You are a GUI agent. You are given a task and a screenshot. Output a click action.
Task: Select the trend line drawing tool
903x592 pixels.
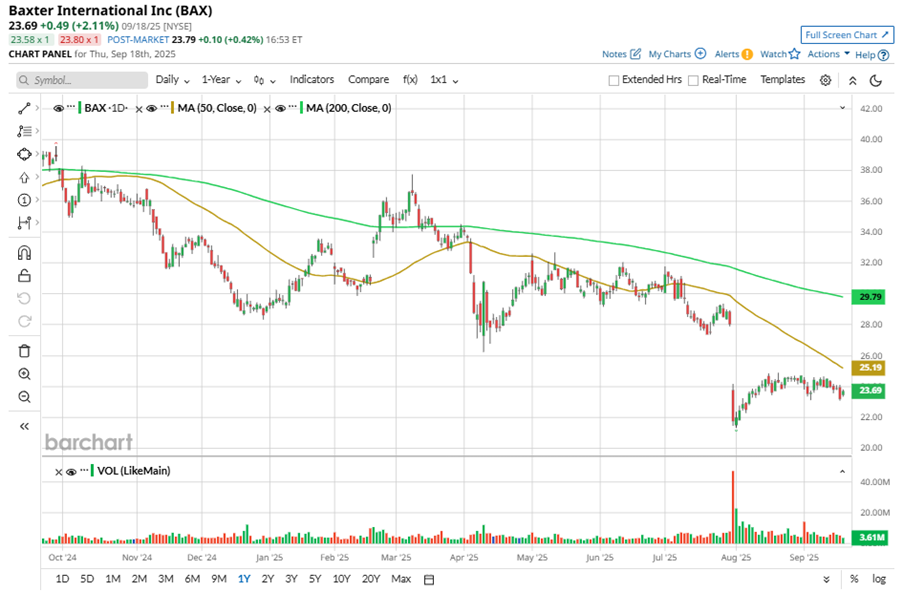tap(24, 108)
